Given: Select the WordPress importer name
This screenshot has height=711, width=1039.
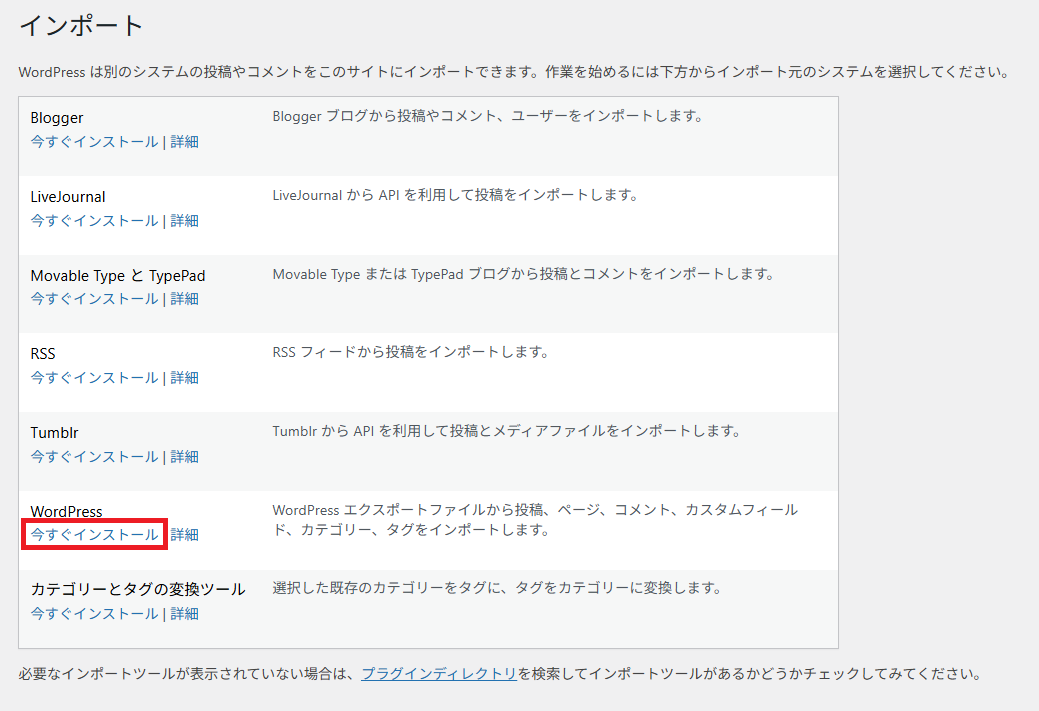Looking at the screenshot, I should coord(66,512).
